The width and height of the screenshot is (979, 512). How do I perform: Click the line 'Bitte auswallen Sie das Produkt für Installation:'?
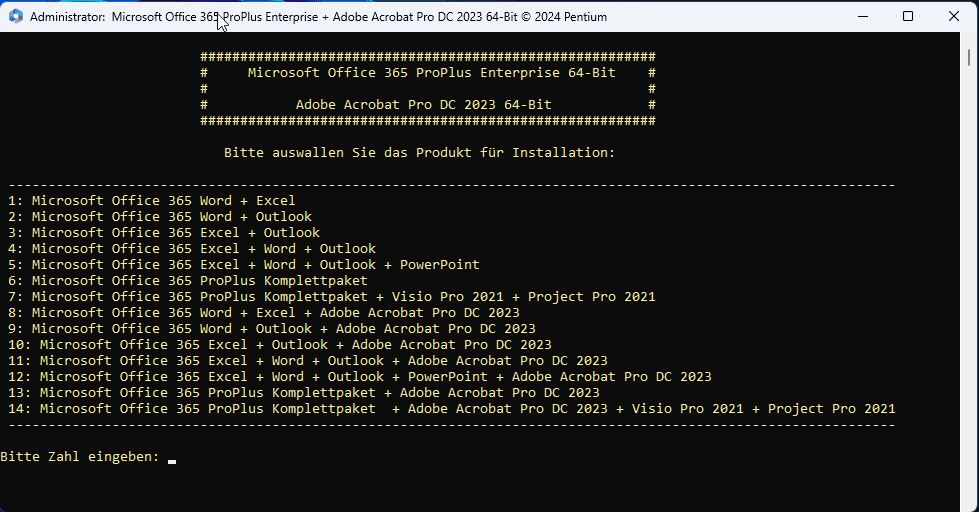tap(420, 152)
